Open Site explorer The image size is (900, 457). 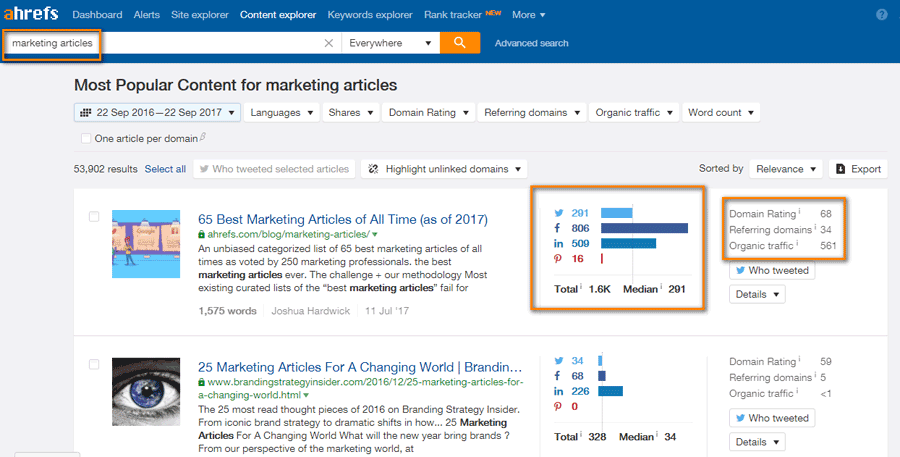tap(200, 14)
